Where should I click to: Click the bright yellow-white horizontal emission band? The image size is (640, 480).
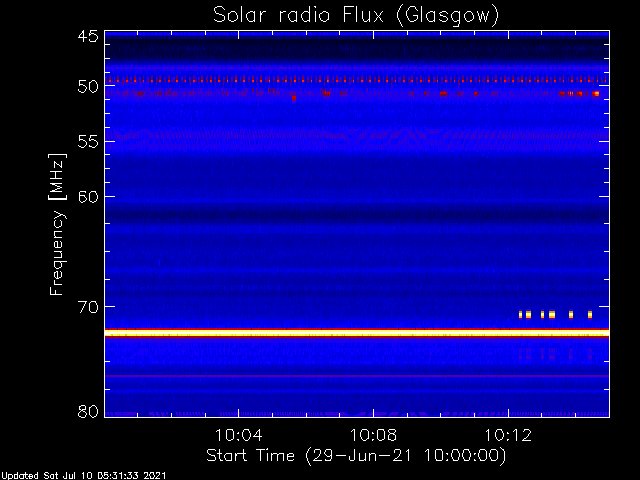(x=357, y=333)
